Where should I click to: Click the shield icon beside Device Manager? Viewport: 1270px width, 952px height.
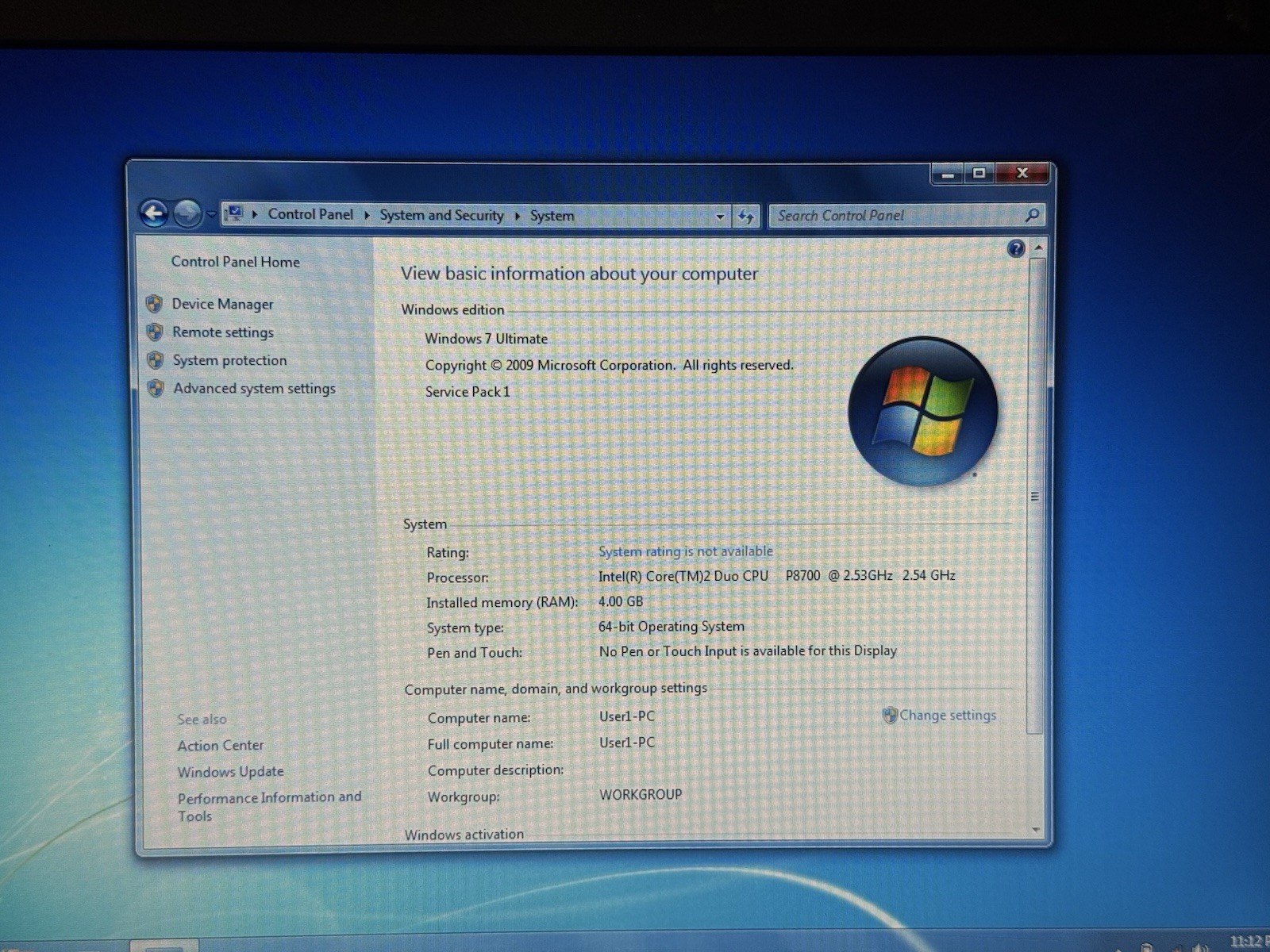[155, 304]
